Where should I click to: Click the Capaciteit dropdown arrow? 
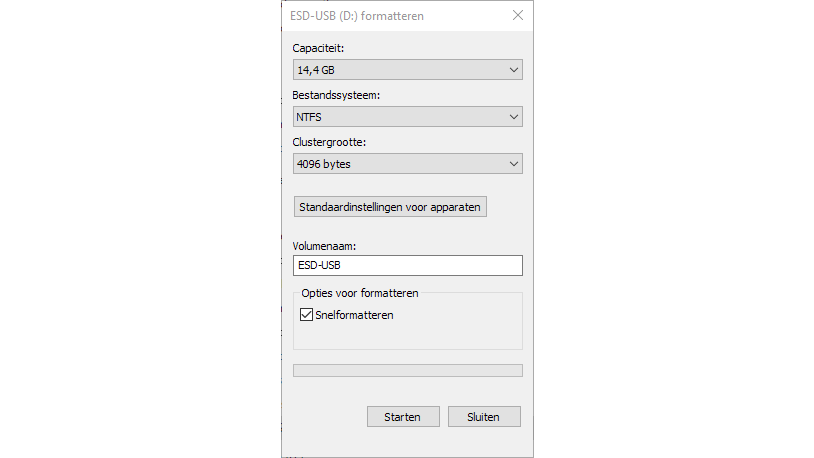pyautogui.click(x=513, y=70)
